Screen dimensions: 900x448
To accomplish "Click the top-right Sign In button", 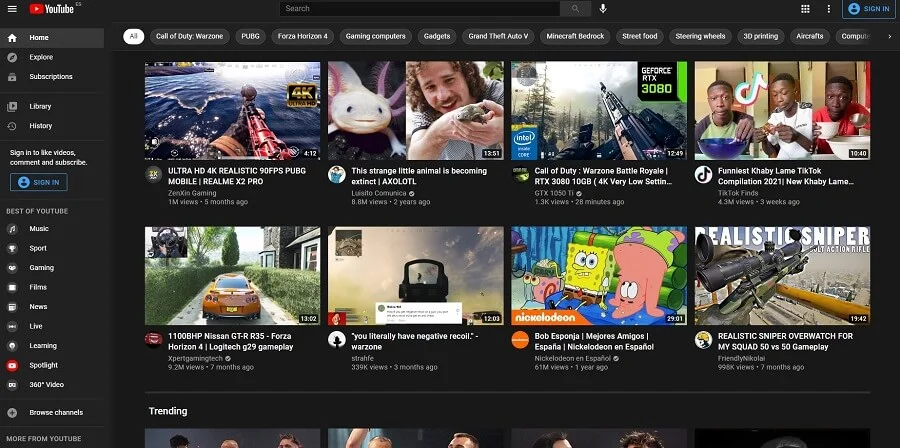I will [x=868, y=9].
